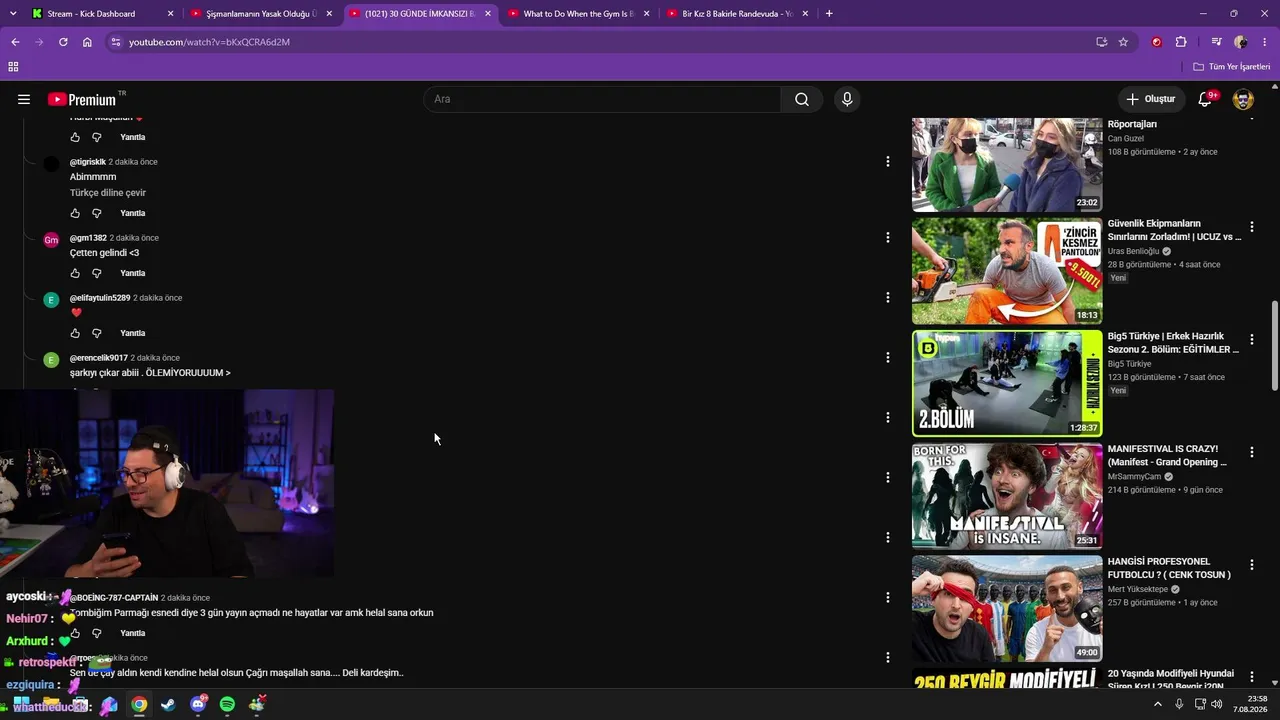Show hidden system tray icons

pos(1158,705)
